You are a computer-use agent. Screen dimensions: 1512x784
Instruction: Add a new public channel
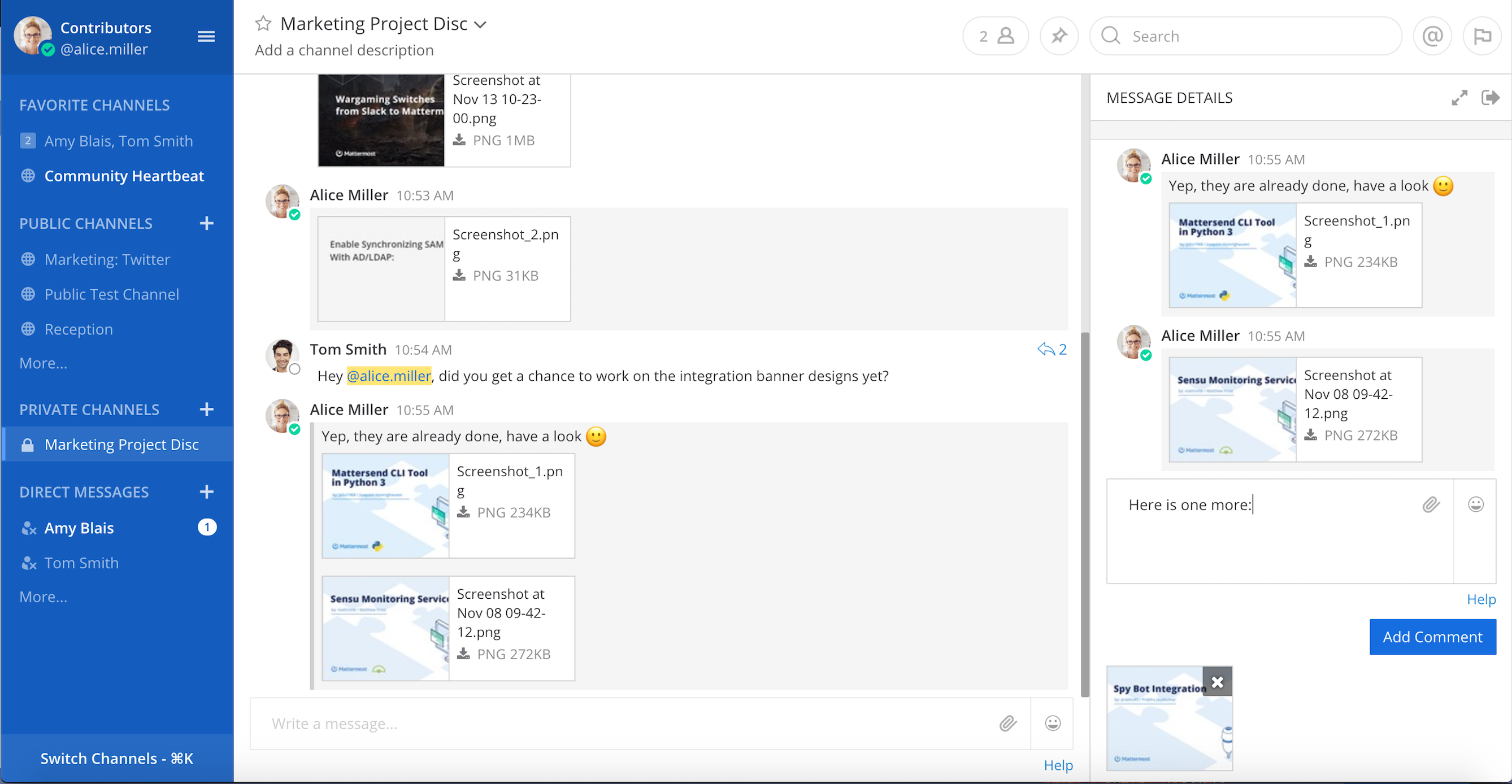206,223
